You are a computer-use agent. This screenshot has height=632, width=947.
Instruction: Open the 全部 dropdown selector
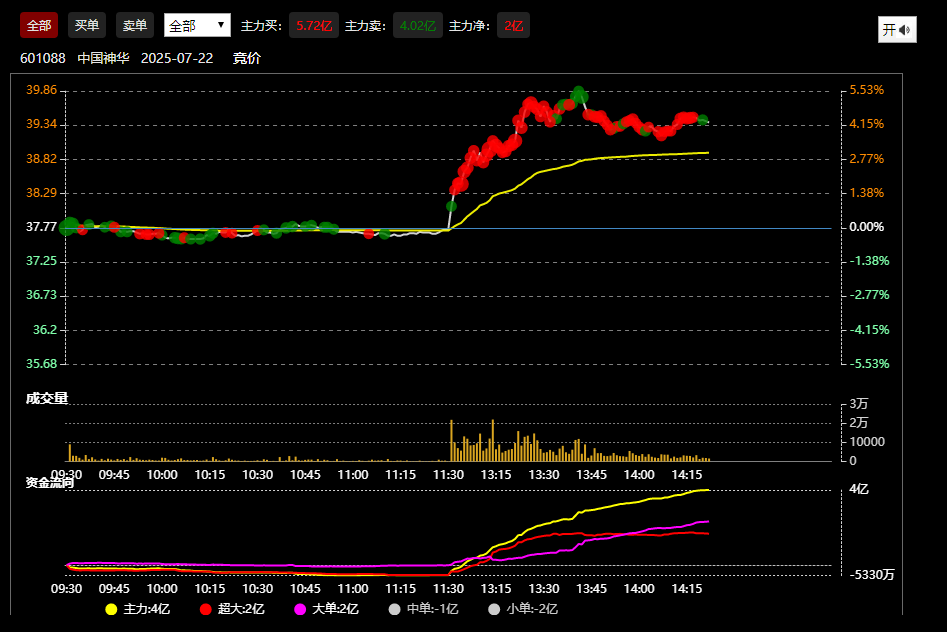(x=197, y=25)
